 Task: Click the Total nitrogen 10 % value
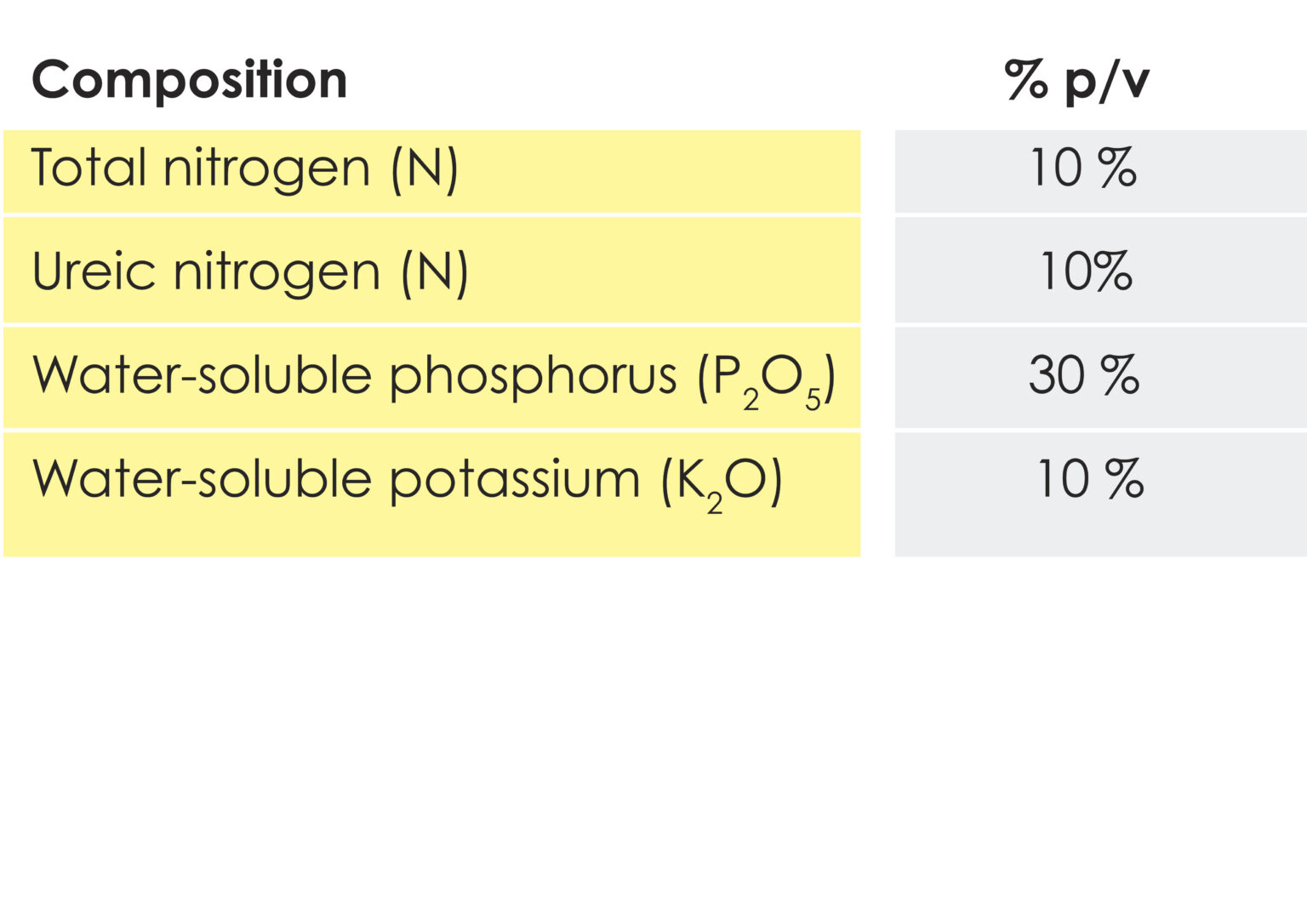[1082, 168]
